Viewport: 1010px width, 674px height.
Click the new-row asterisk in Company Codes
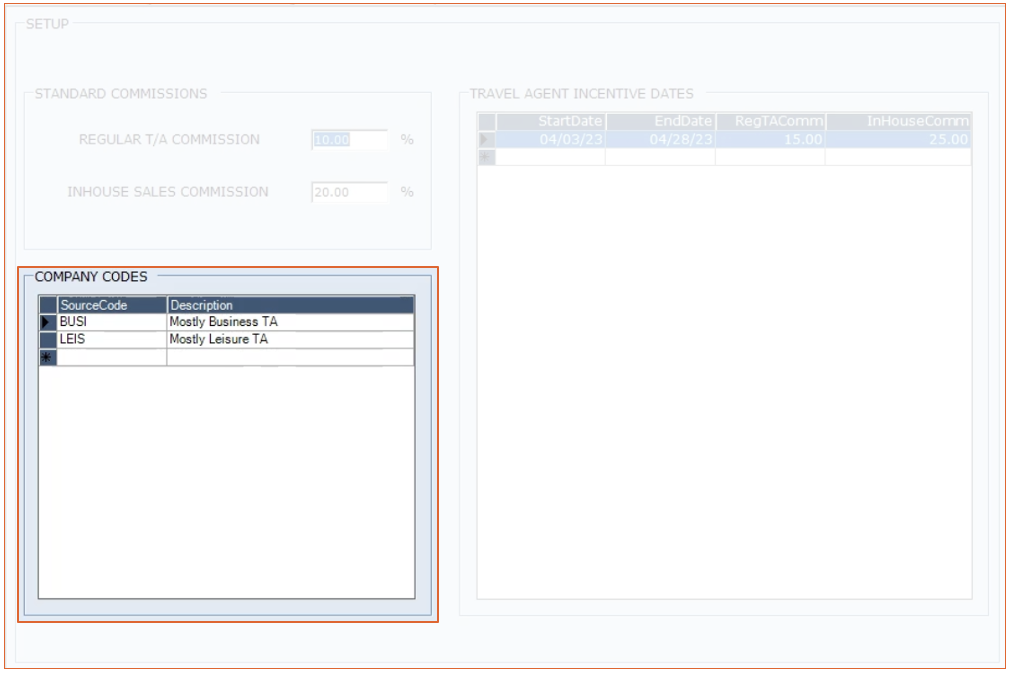[47, 357]
